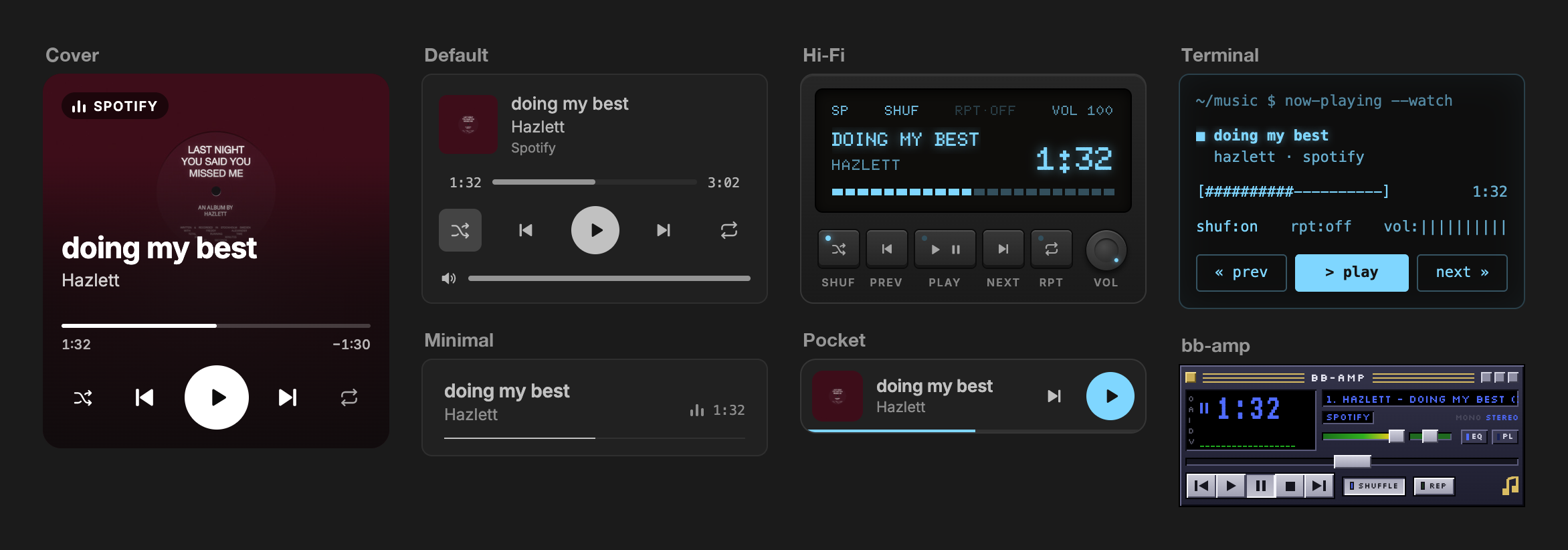Mute using the Default player speaker icon

tap(449, 278)
